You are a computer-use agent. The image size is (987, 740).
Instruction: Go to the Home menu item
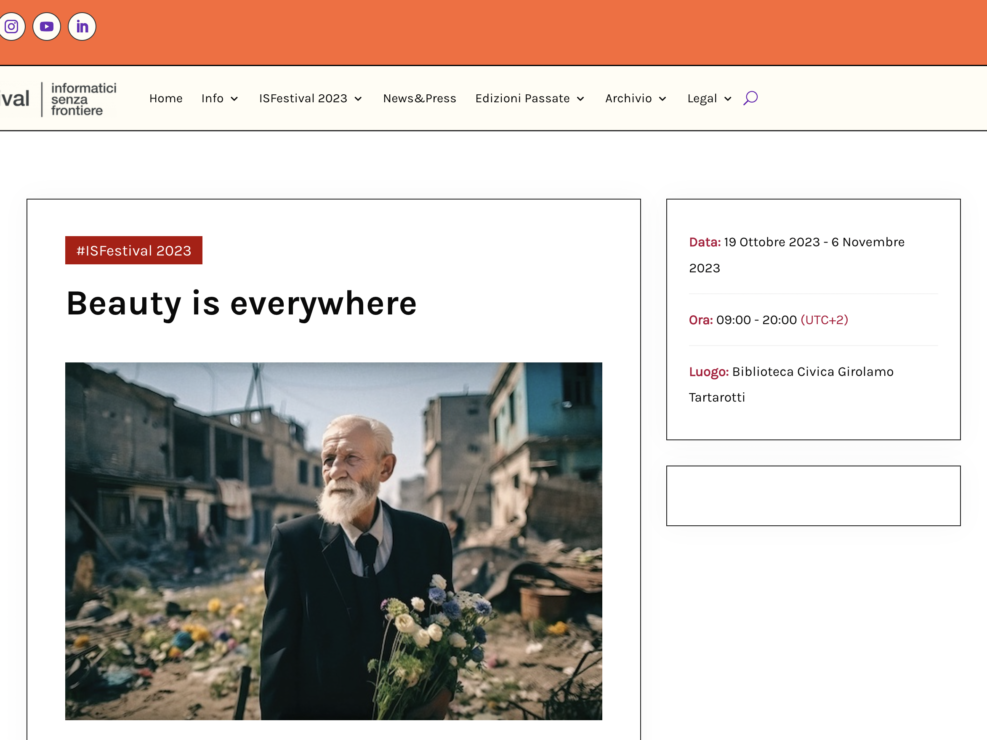166,98
